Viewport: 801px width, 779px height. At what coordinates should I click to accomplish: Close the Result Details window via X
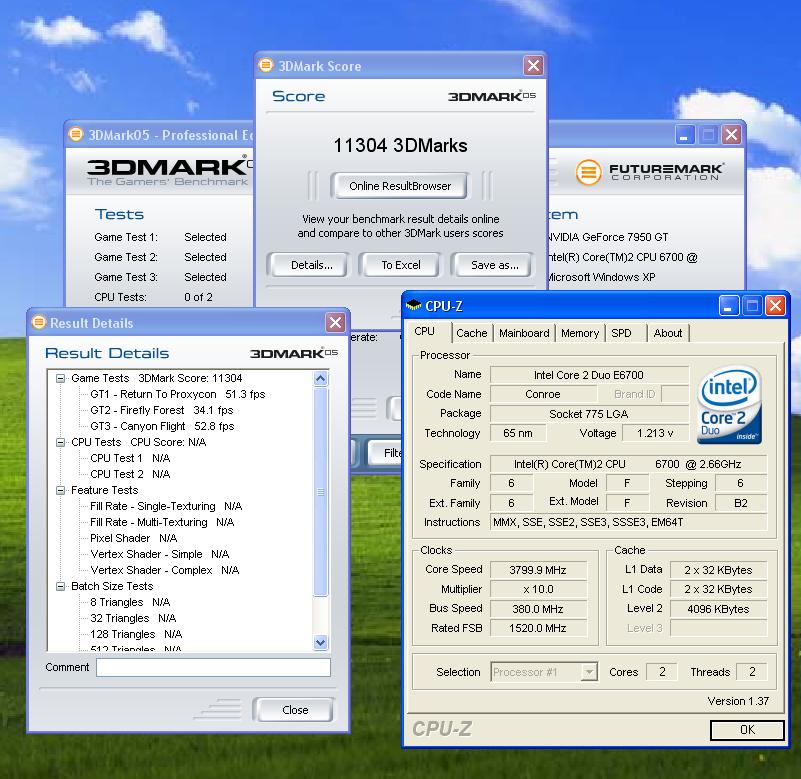point(335,322)
